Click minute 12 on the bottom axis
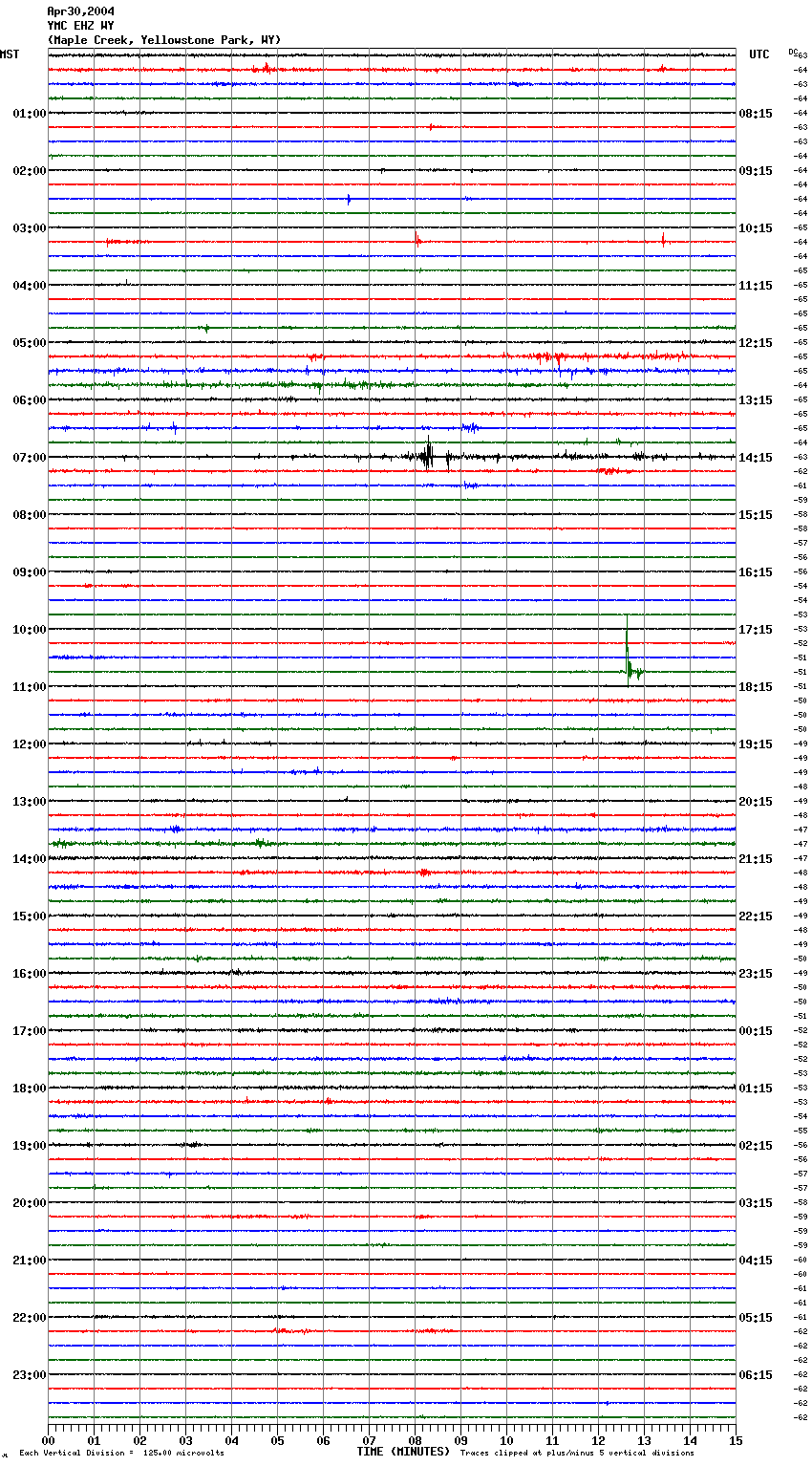This screenshot has height=1466, width=812. coord(598,1439)
